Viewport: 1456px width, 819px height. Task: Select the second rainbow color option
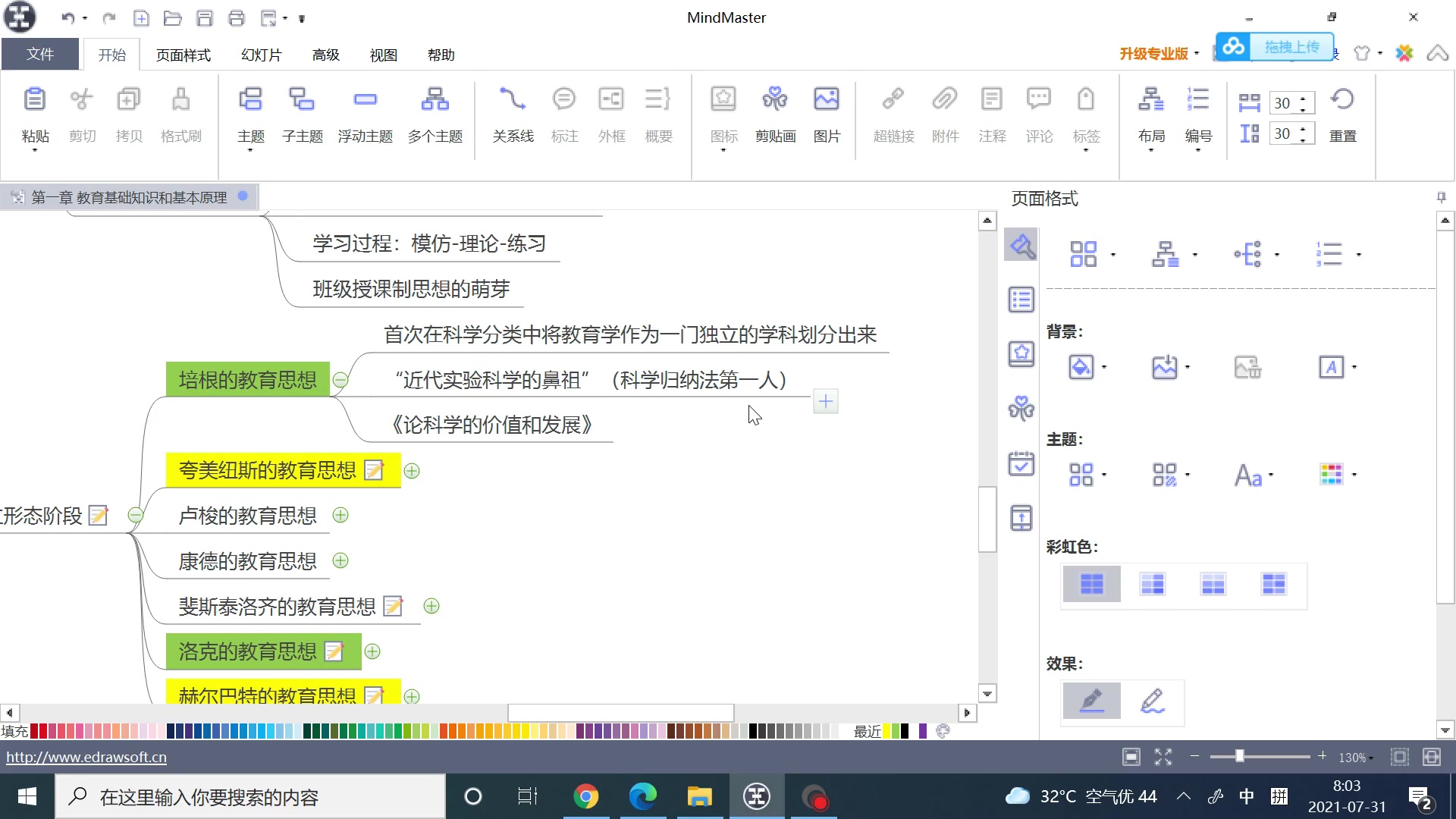(1152, 584)
